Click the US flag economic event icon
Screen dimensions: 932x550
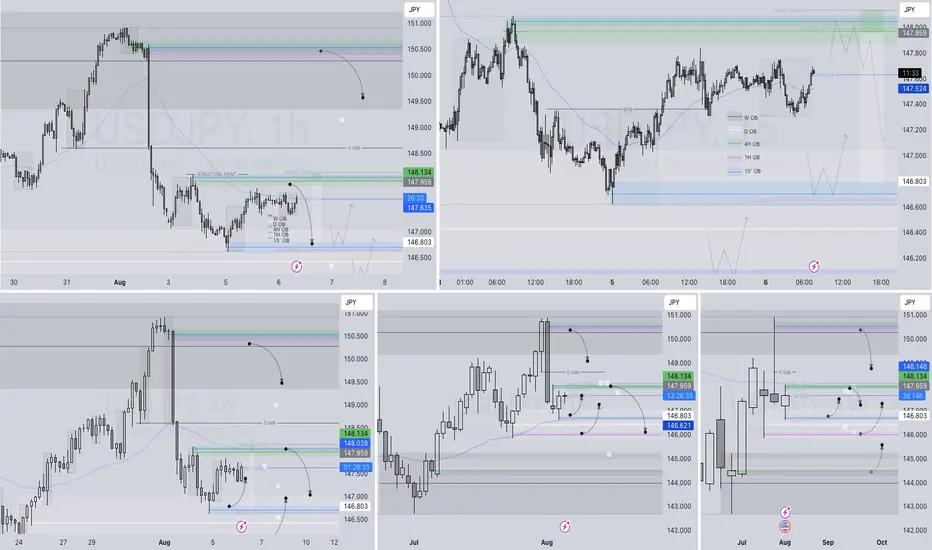pos(785,526)
